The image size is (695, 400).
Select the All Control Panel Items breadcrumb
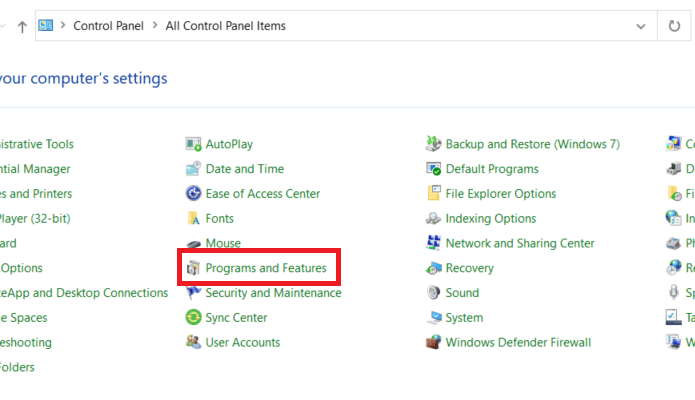(226, 26)
